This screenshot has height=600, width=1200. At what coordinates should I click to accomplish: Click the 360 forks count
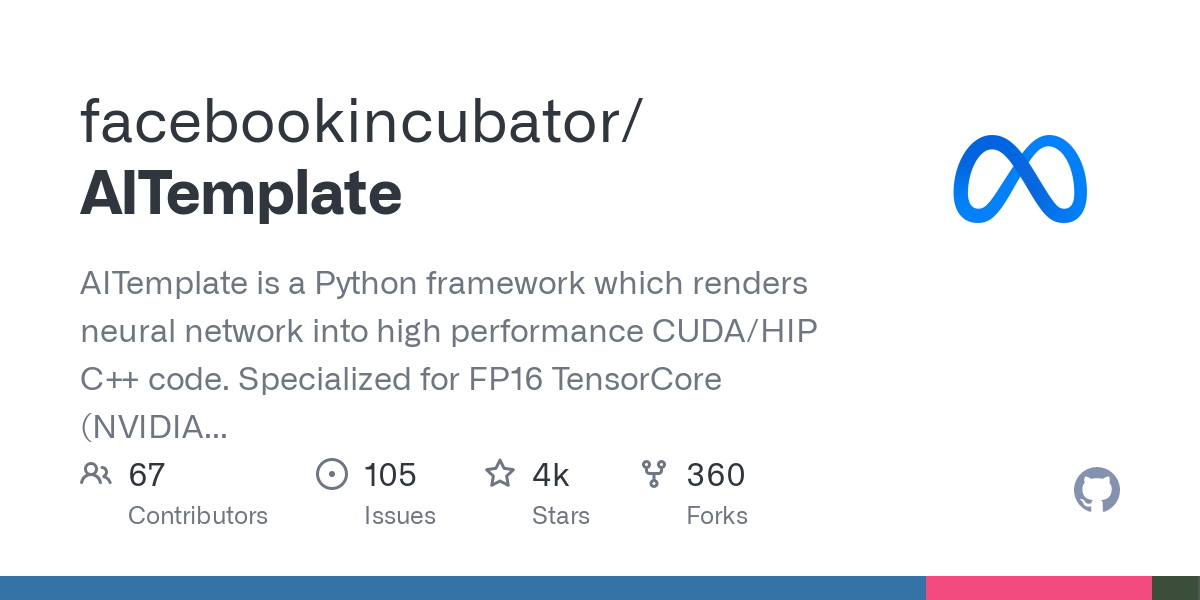point(716,475)
